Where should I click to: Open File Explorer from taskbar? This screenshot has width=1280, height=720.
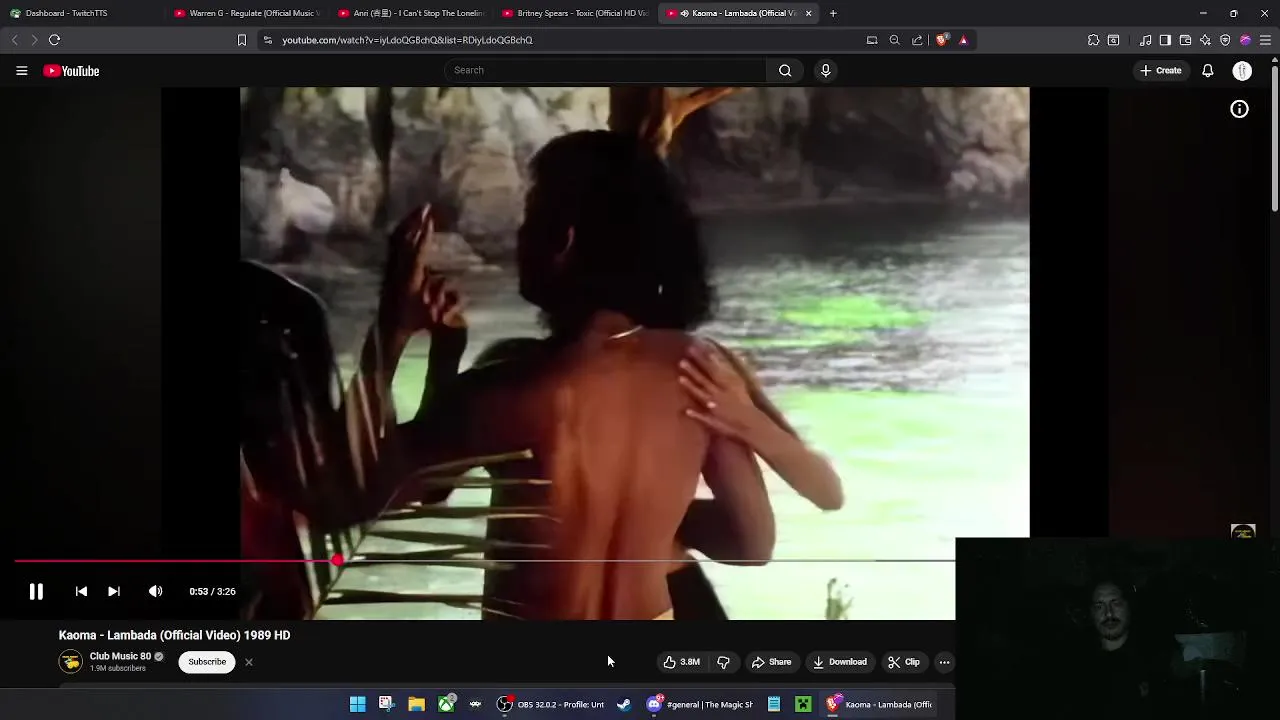click(416, 704)
